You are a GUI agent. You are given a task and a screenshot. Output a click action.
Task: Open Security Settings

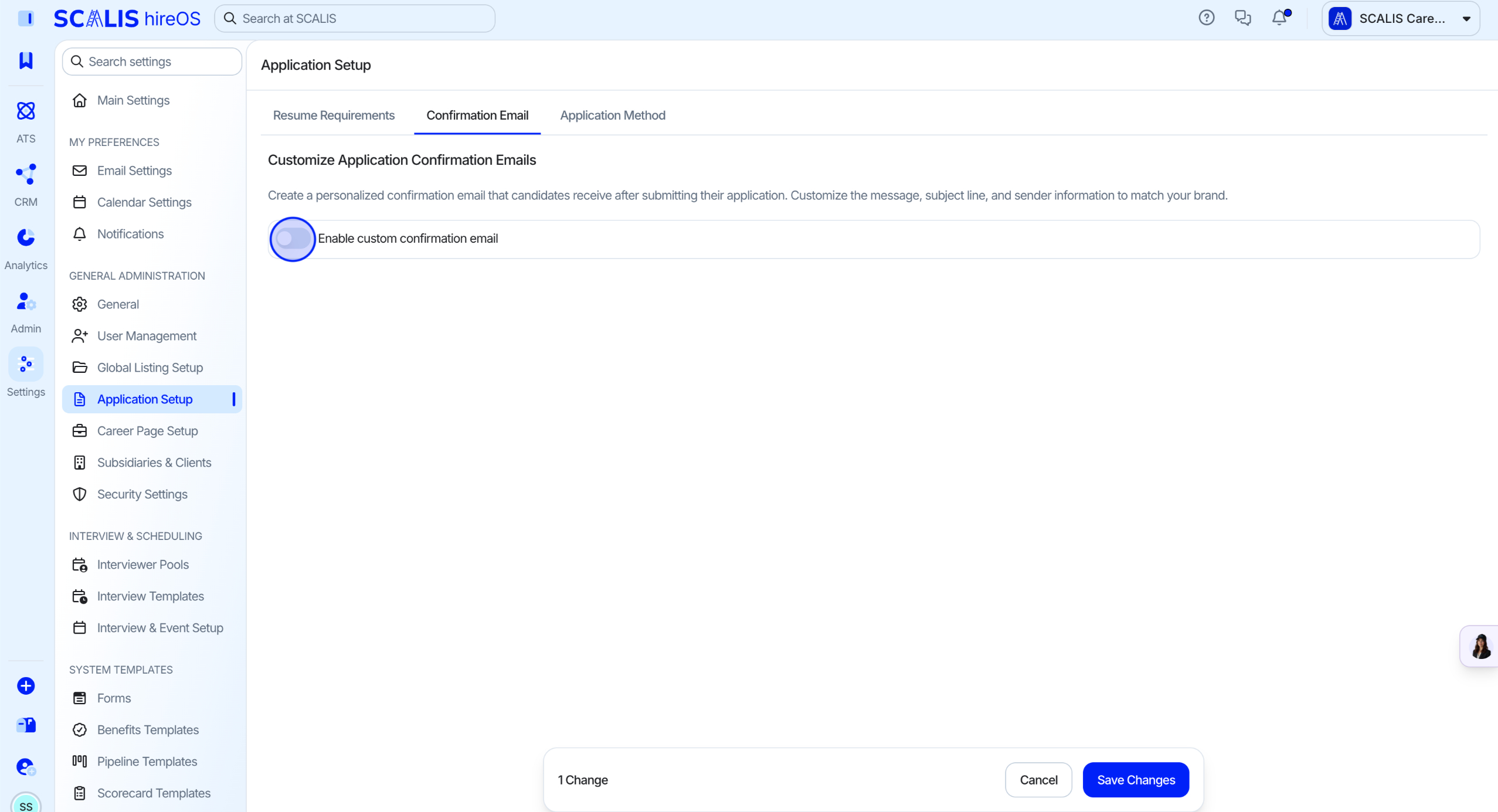[152, 494]
